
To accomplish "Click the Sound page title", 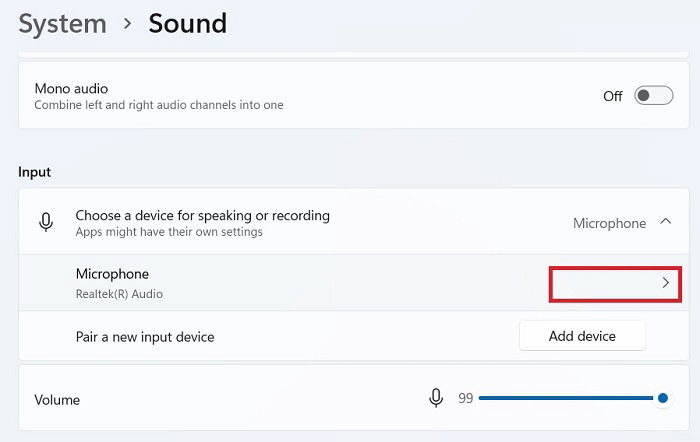I will pos(188,23).
